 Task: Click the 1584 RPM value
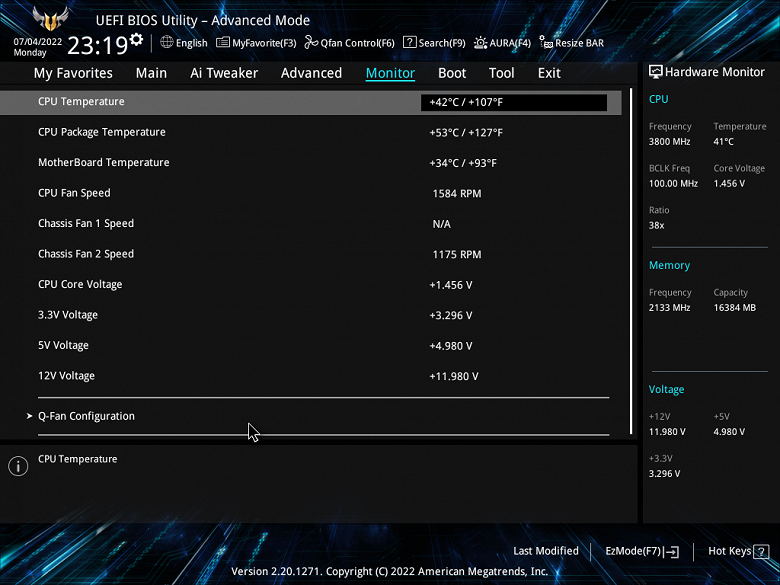(457, 194)
